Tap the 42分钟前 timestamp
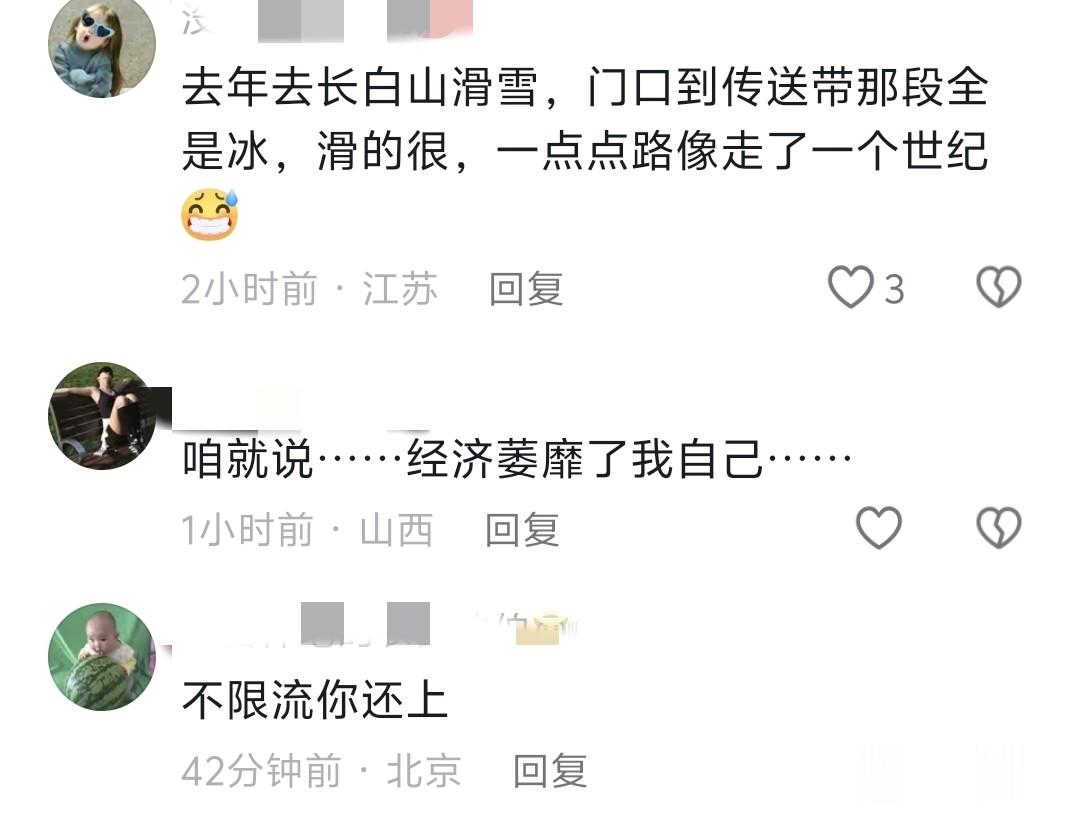 click(262, 770)
